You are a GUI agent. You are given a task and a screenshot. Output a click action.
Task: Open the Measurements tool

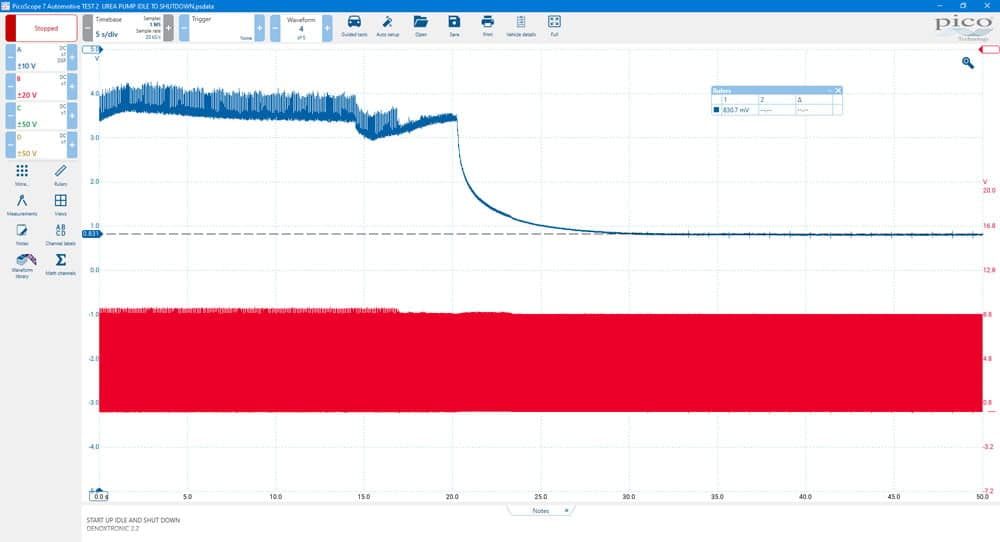[x=22, y=205]
